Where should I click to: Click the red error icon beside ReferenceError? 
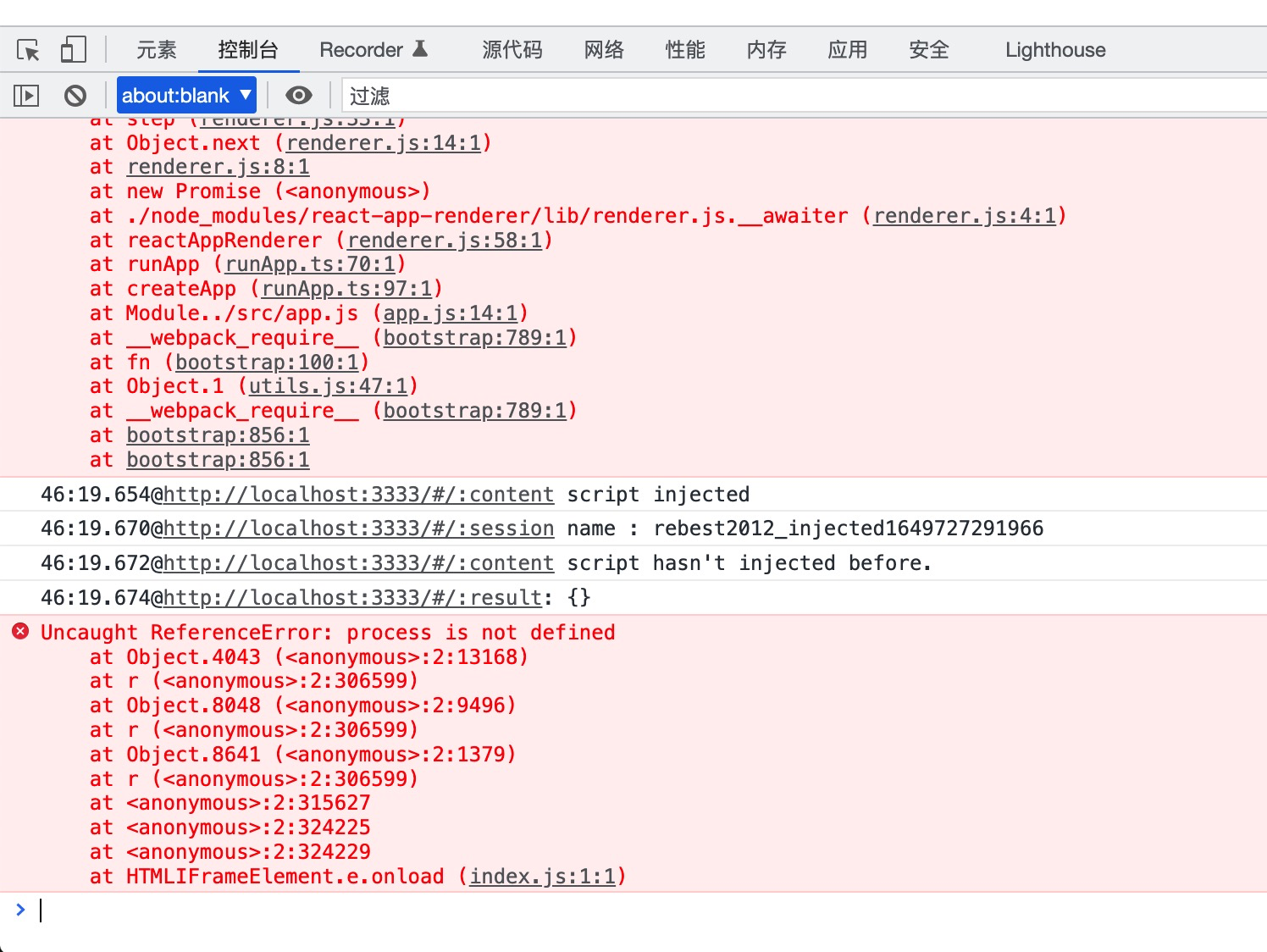(20, 632)
